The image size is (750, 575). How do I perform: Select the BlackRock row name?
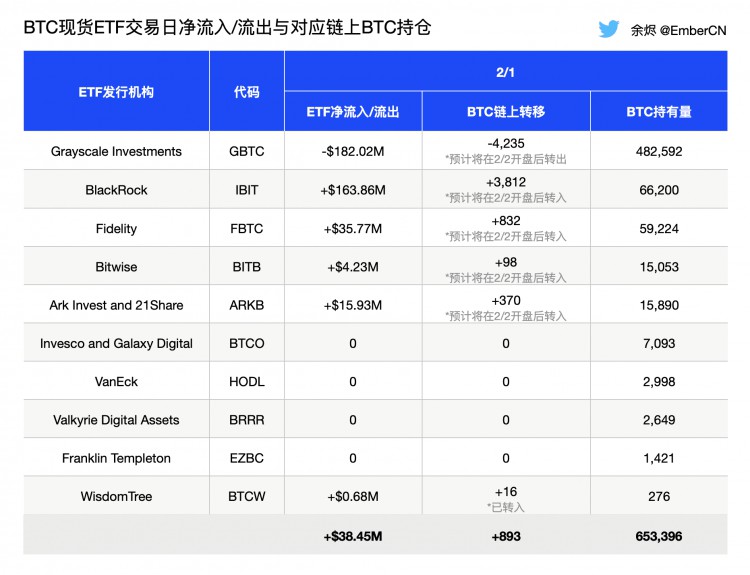[x=116, y=190]
